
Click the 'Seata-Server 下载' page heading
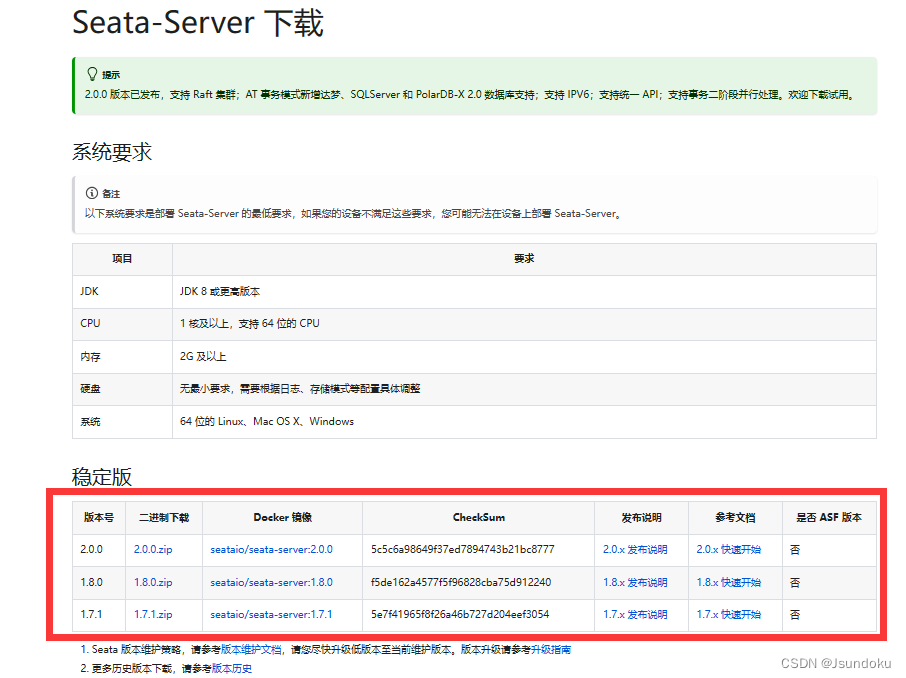(x=198, y=23)
